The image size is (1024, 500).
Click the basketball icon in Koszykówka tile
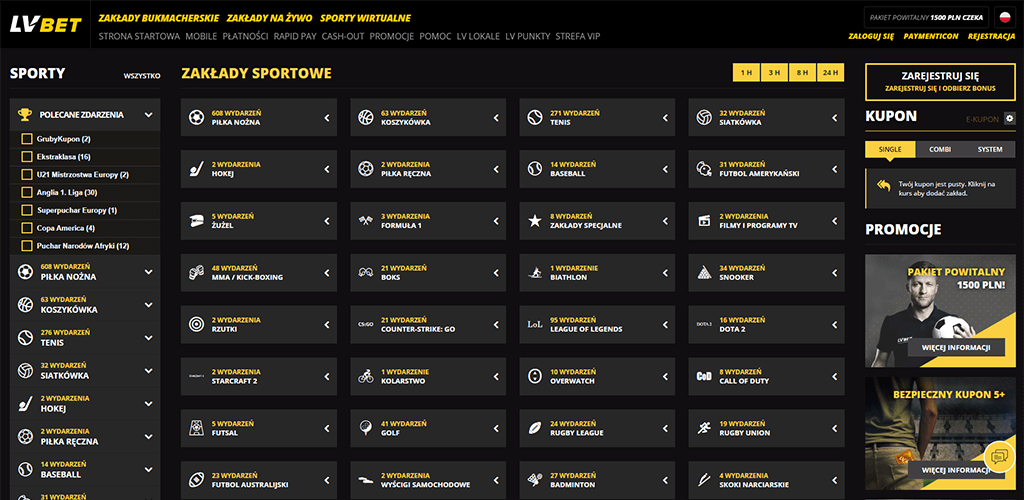366,118
